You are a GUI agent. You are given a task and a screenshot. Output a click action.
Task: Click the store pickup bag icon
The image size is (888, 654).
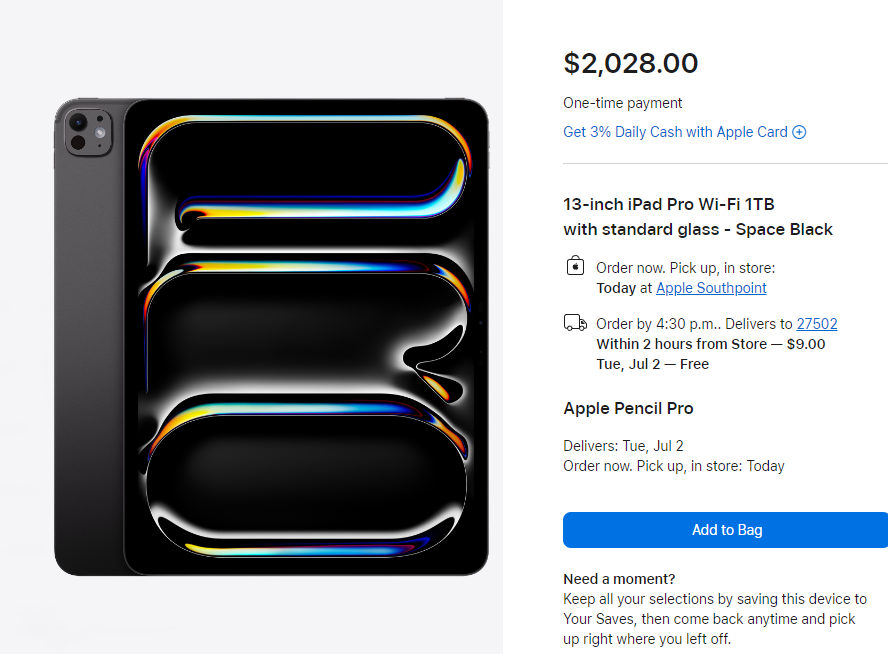click(x=575, y=267)
